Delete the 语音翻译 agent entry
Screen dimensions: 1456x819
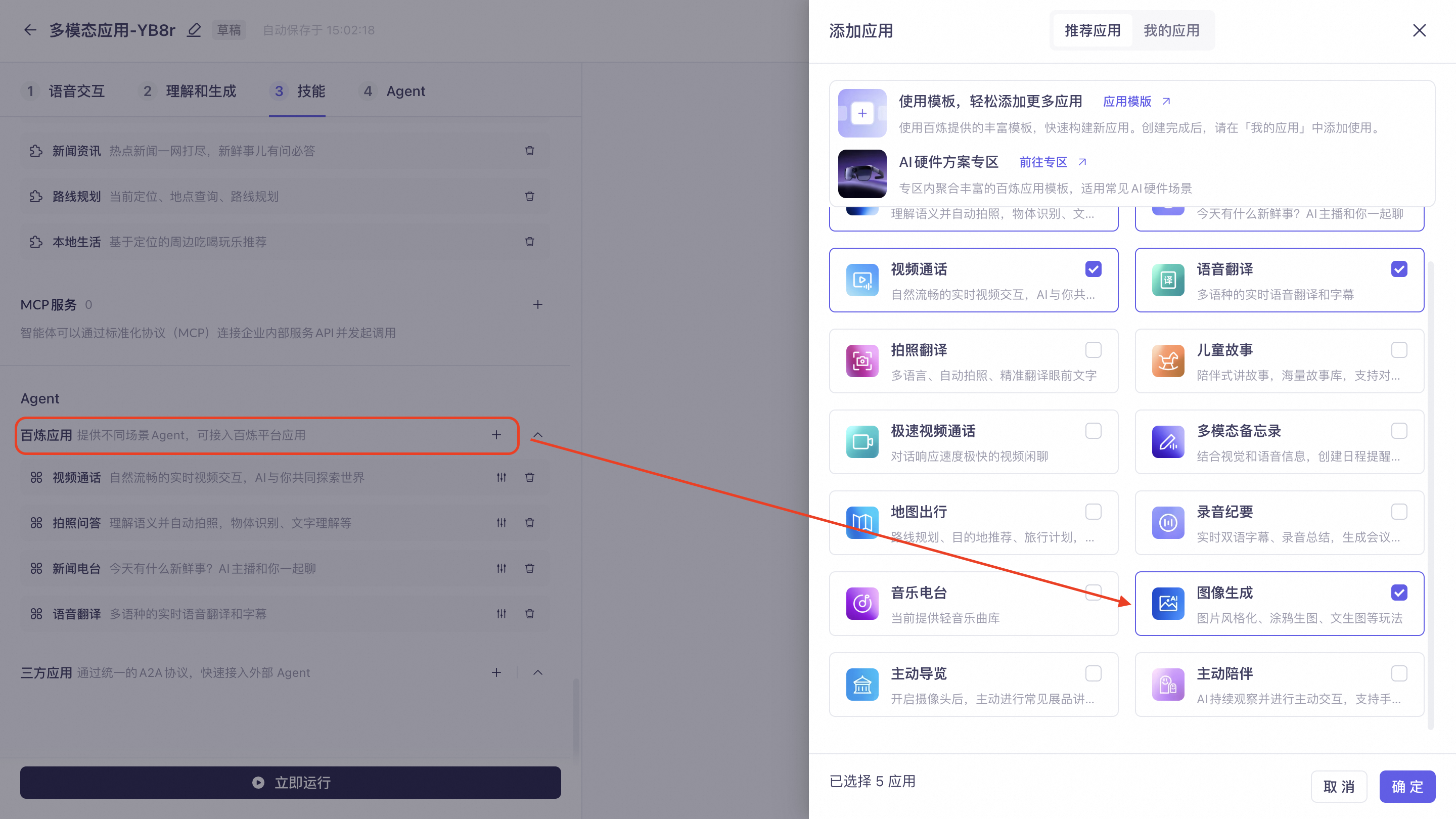(x=530, y=614)
